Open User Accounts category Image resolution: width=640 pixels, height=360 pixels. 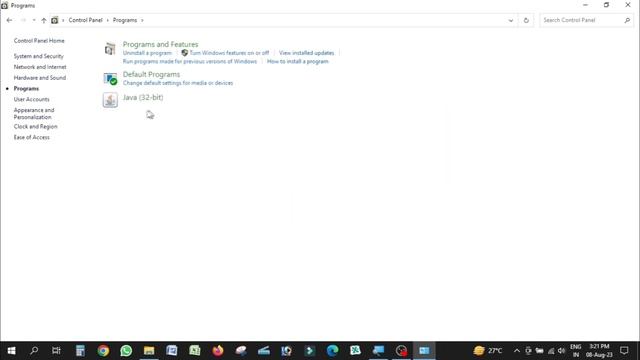(31, 99)
